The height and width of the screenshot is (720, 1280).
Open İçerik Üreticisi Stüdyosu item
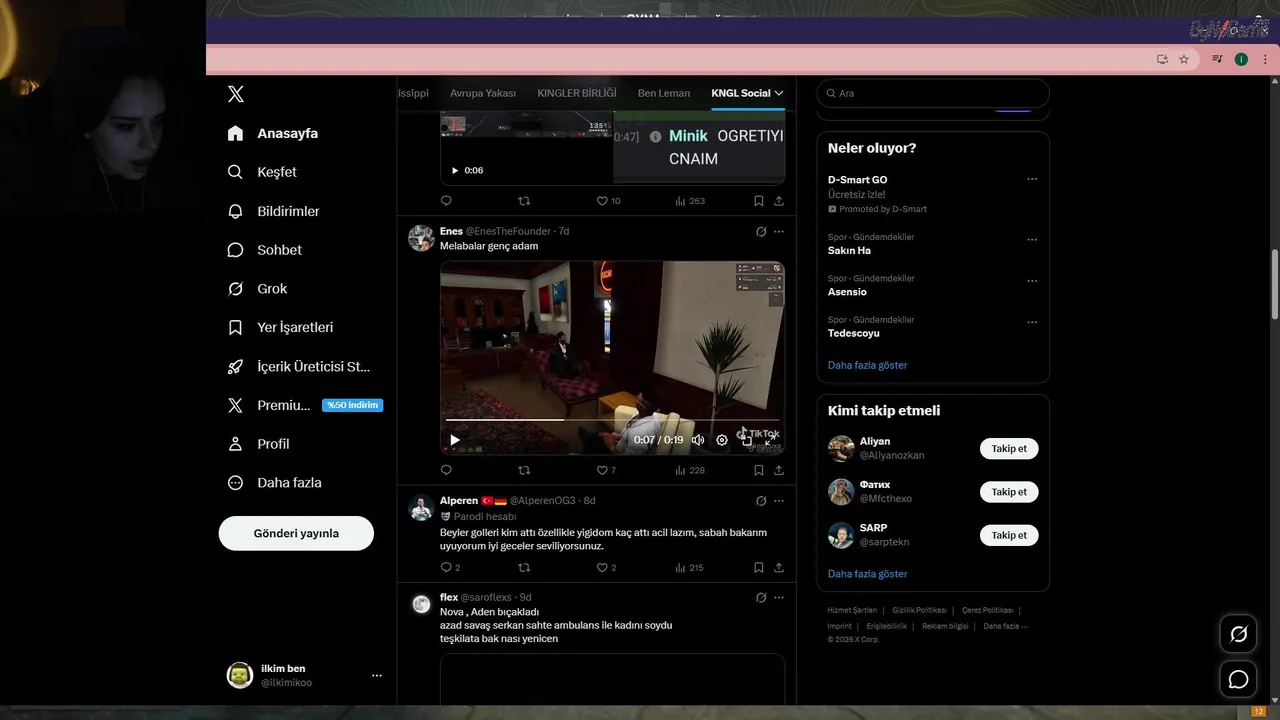[x=298, y=367]
